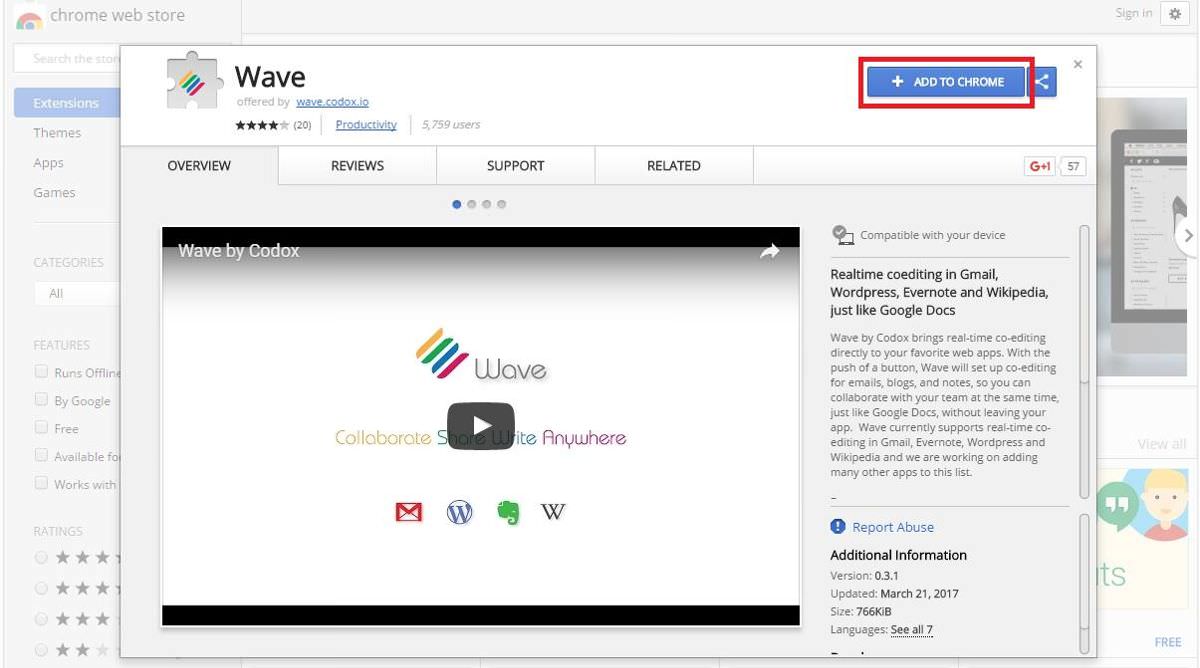Check the By Google filter
Viewport: 1200px width, 668px height.
click(41, 400)
